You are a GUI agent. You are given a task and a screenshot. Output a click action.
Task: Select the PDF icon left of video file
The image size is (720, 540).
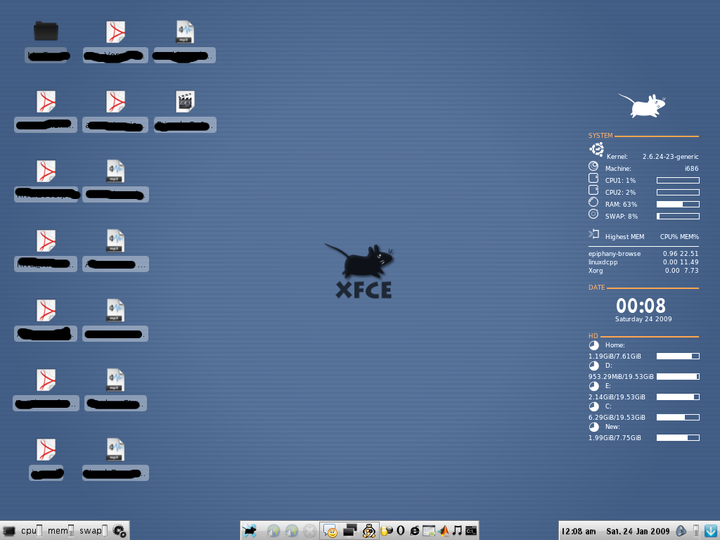click(x=116, y=101)
